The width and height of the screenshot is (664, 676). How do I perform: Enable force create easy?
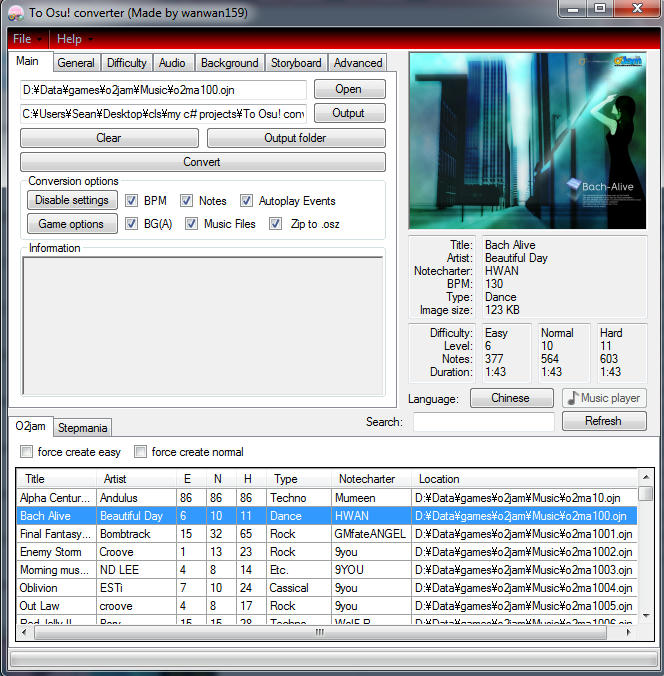coord(26,452)
